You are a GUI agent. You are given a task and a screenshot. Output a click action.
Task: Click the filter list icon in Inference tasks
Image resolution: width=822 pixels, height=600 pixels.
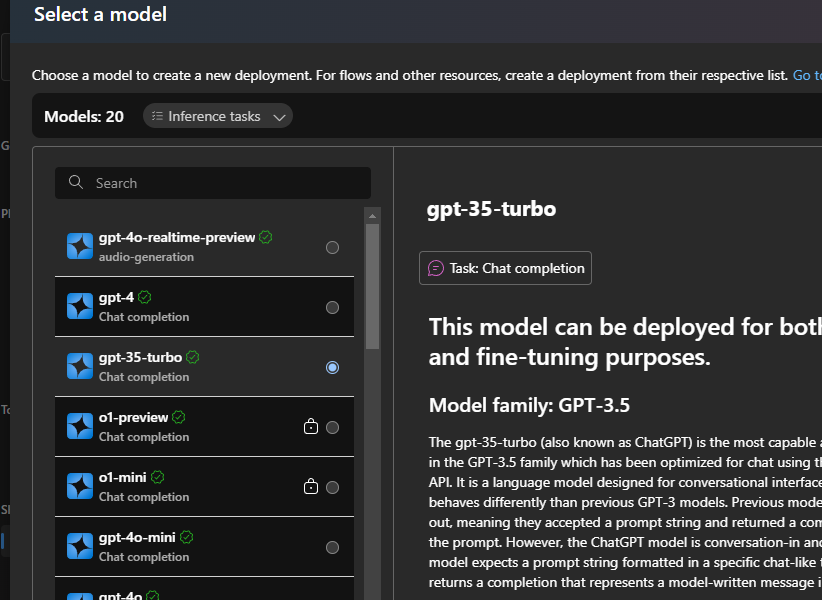click(x=157, y=116)
